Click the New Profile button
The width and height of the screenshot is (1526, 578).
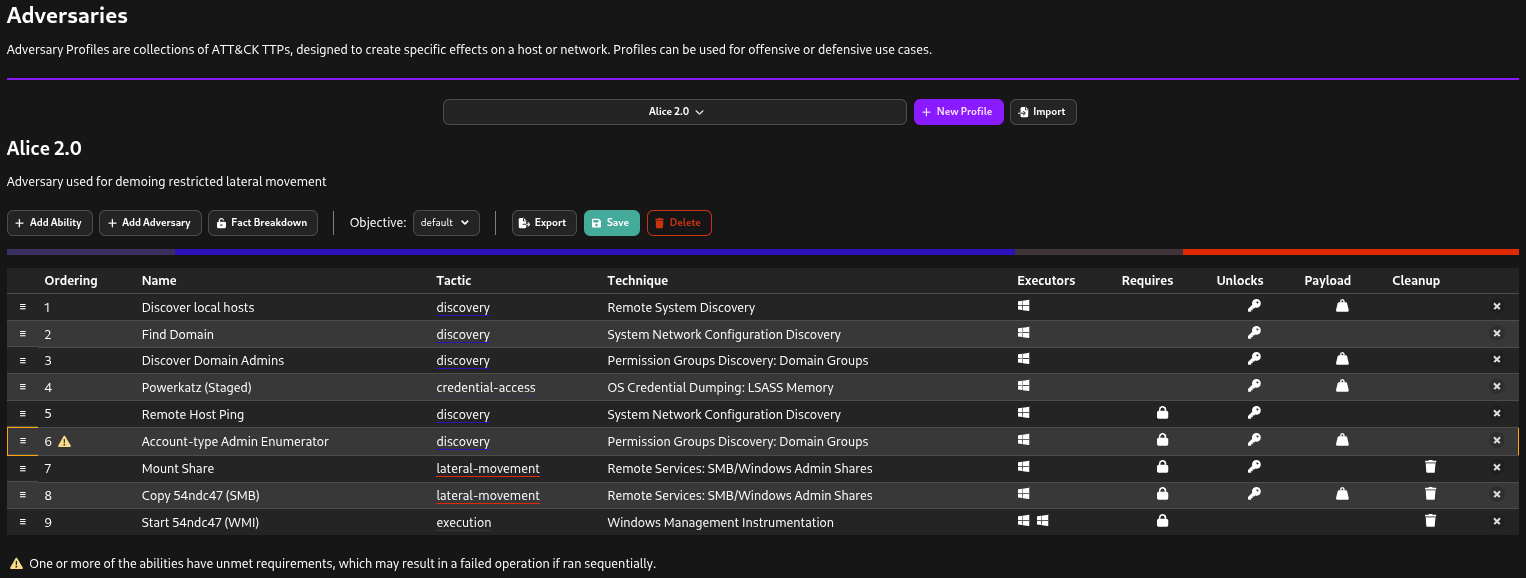tap(958, 112)
